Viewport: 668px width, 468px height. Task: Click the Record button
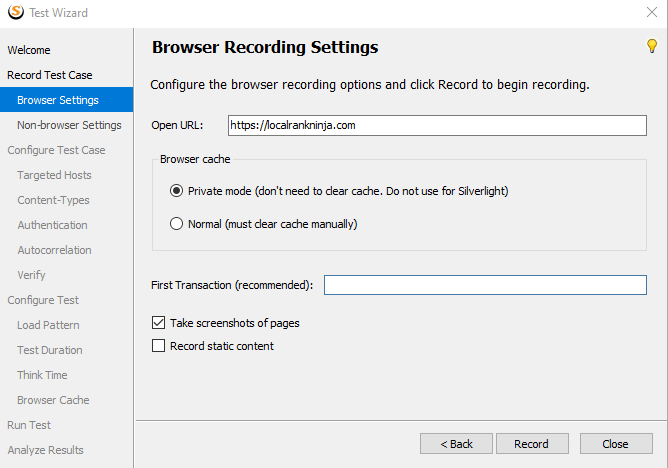532,444
